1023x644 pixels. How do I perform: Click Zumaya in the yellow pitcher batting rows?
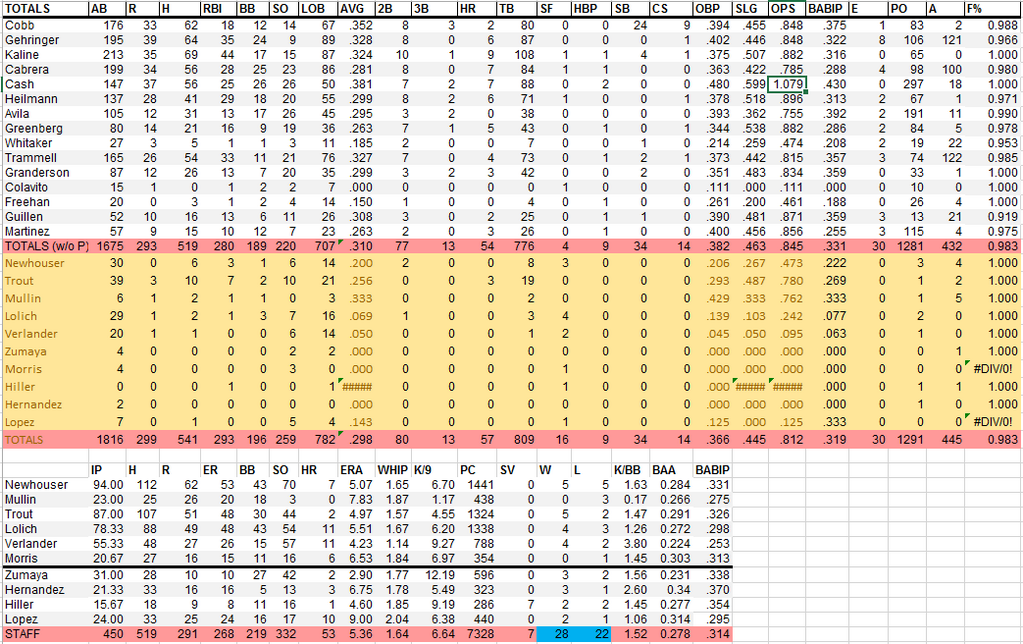(x=25, y=352)
